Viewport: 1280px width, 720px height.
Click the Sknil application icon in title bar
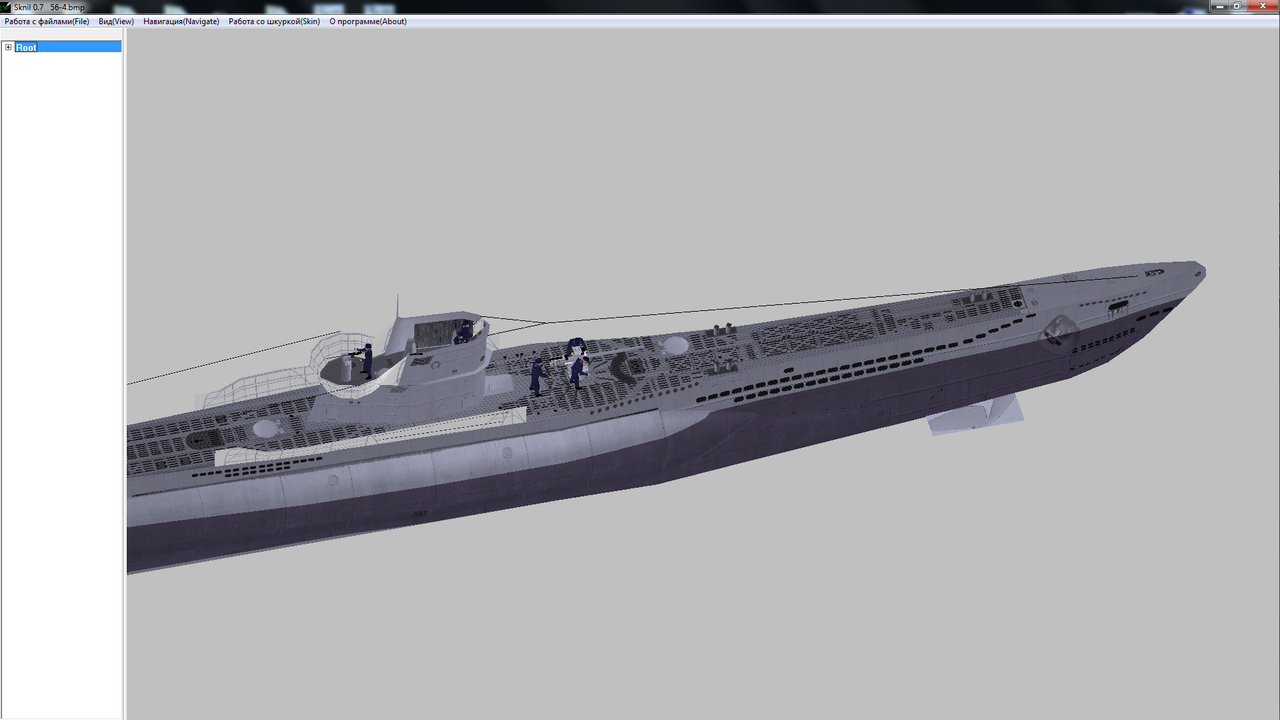click(6, 6)
